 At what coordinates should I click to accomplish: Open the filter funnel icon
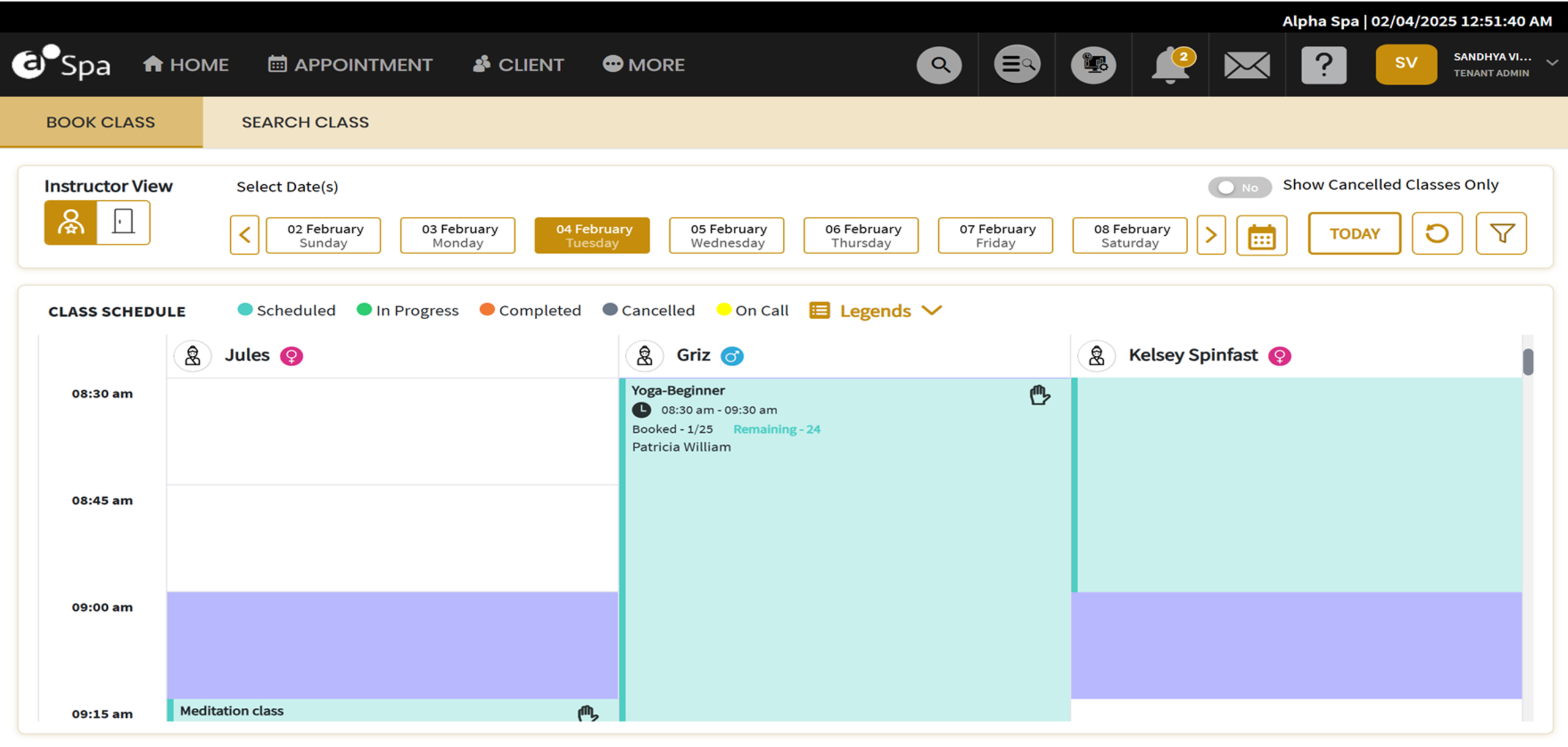click(x=1501, y=233)
